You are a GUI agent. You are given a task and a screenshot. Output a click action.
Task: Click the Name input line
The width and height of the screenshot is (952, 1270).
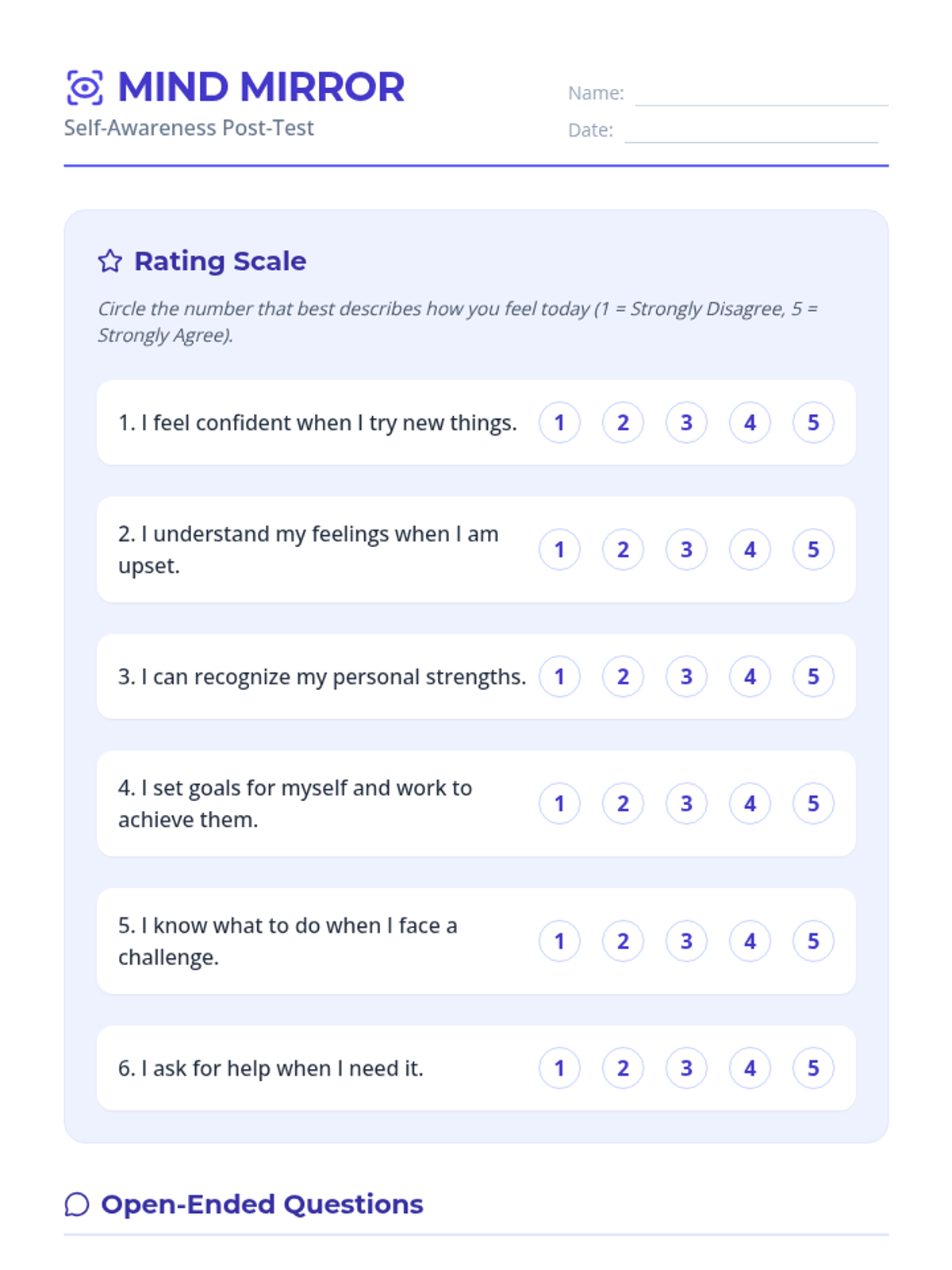coord(761,95)
